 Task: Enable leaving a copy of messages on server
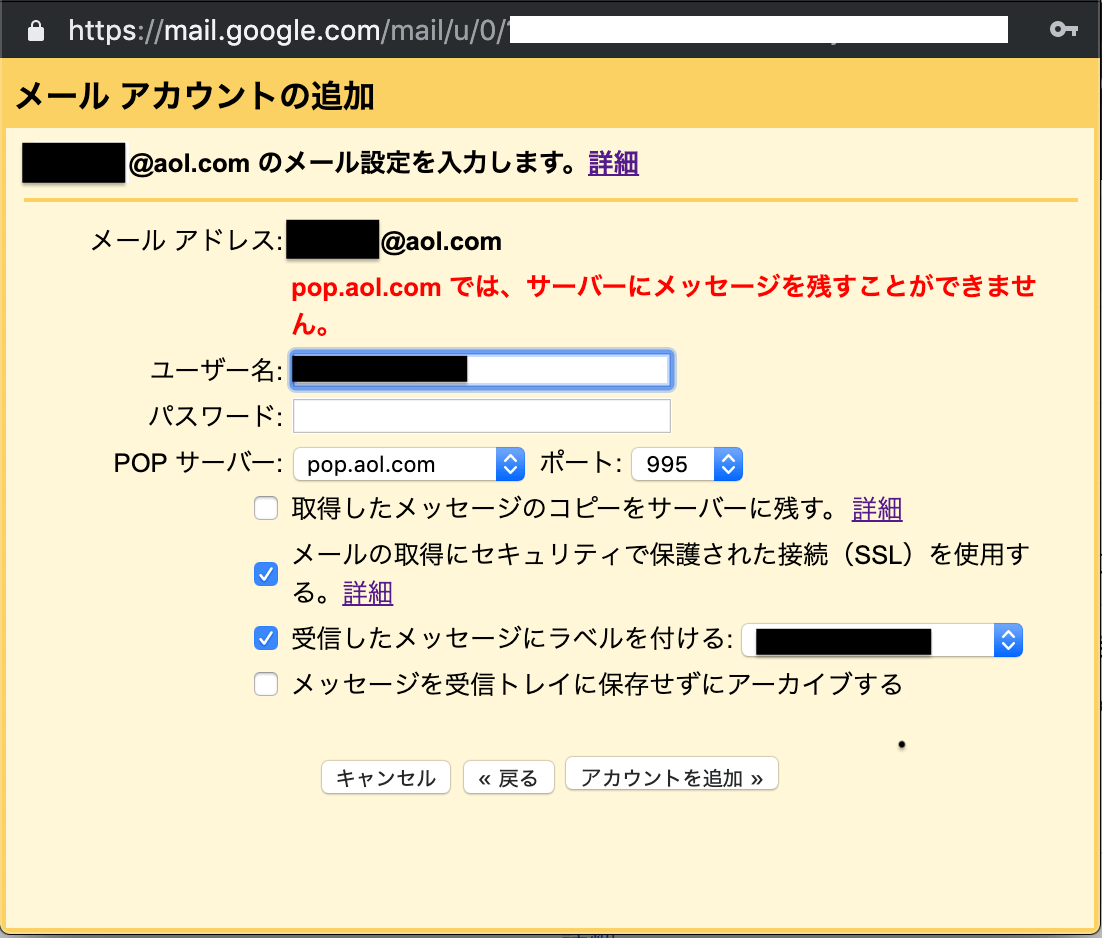click(266, 508)
